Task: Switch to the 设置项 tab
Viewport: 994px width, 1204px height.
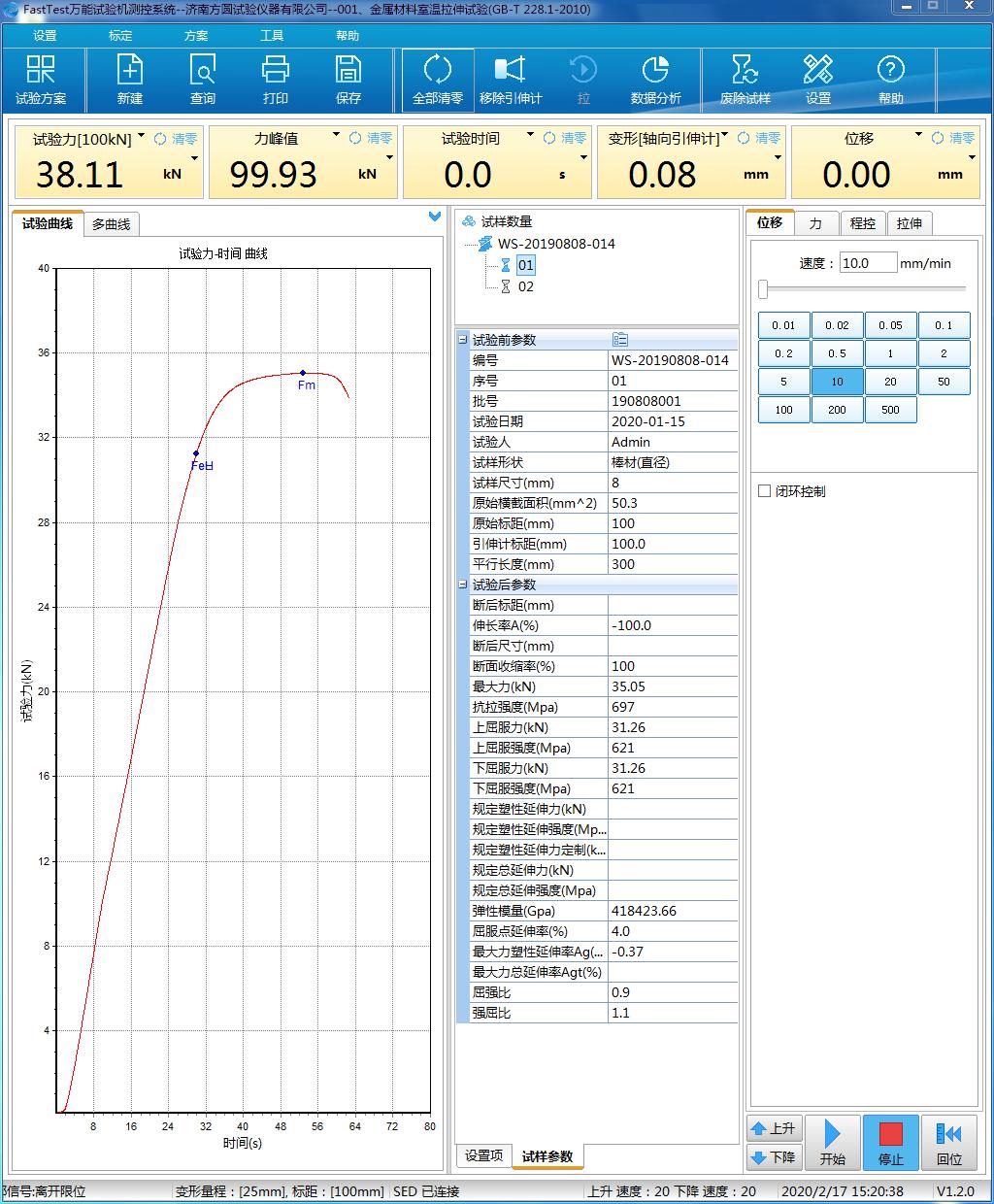Action: pyautogui.click(x=483, y=1155)
